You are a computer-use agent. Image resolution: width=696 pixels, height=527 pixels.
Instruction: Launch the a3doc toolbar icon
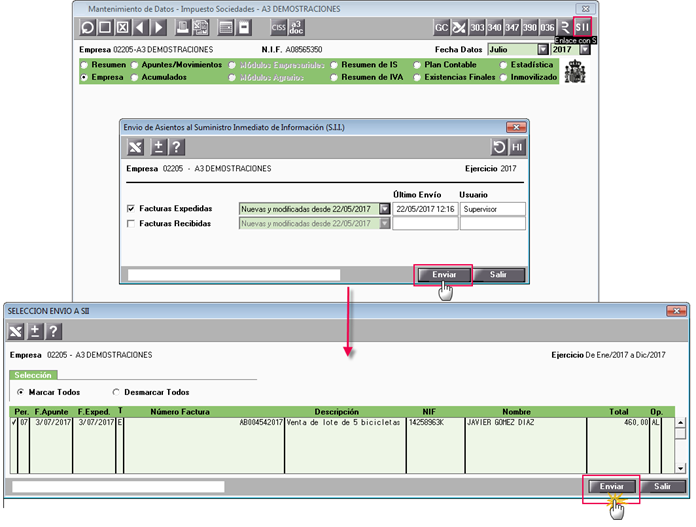296,28
